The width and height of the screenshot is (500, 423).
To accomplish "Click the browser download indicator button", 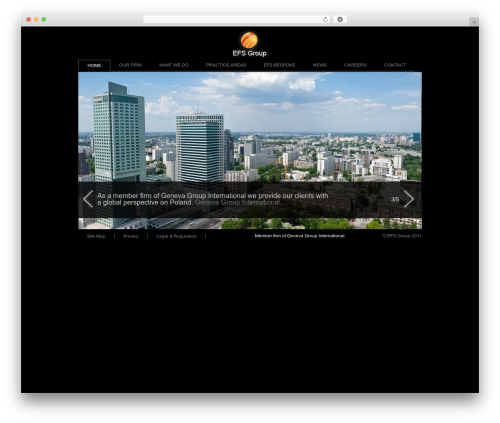I will point(340,19).
